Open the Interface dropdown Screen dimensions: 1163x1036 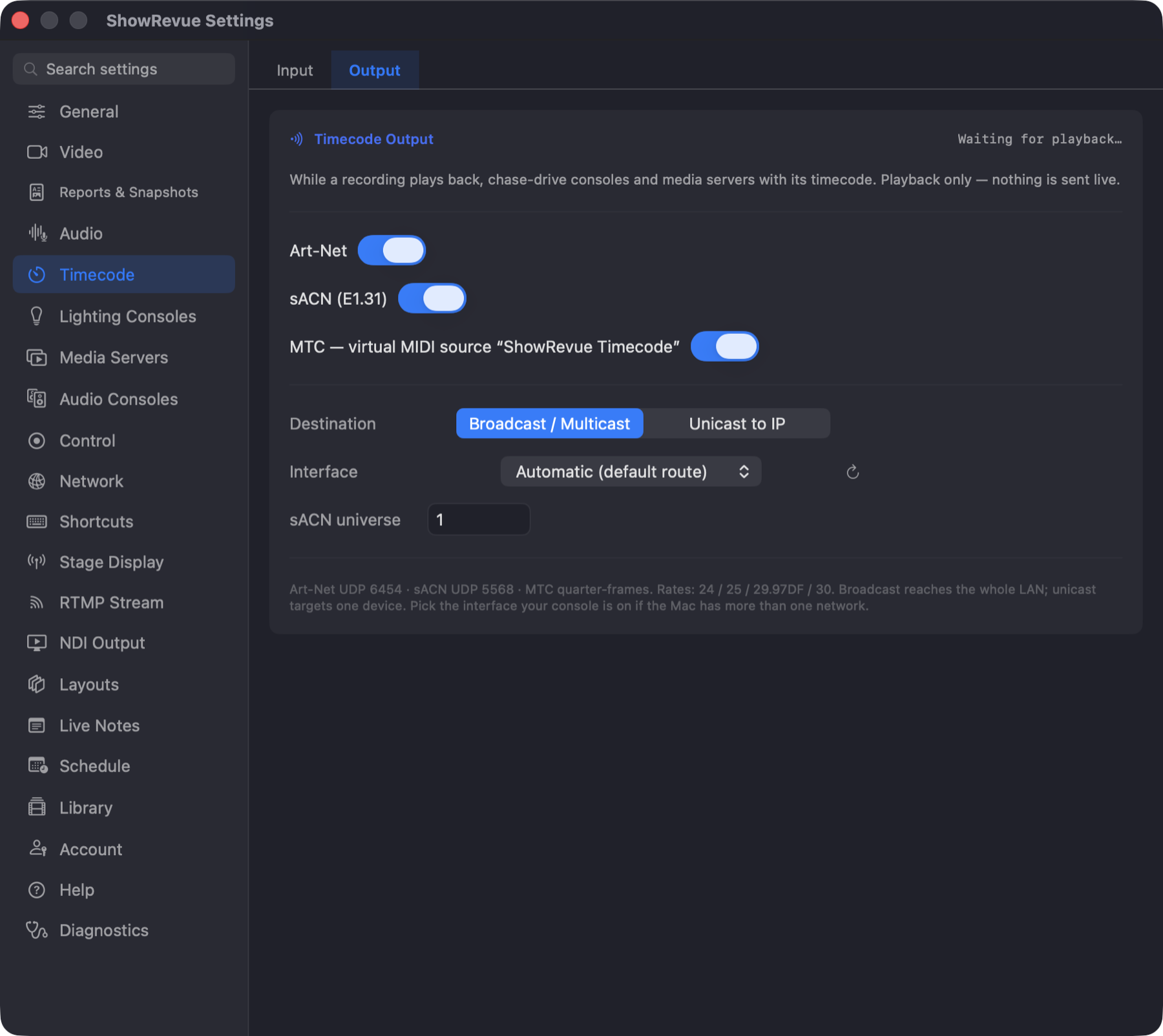click(x=631, y=471)
